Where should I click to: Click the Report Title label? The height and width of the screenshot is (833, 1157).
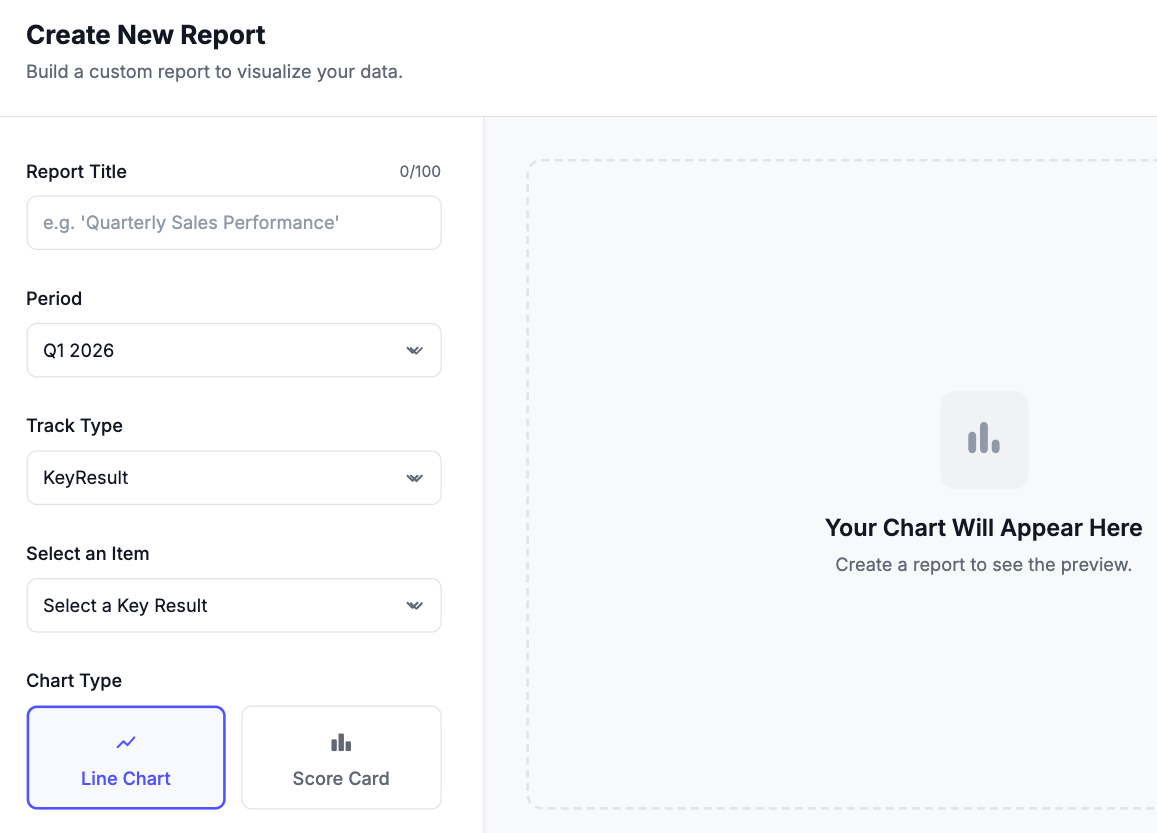77,172
